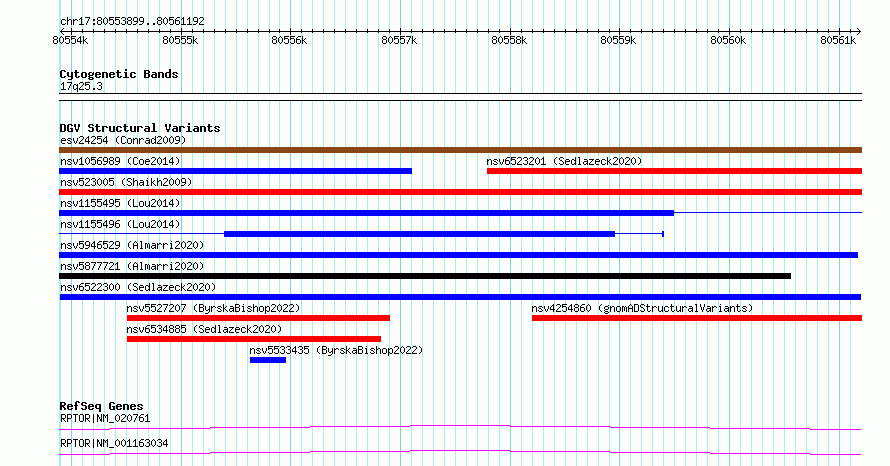Open the nsv523005 (Shaikh2009) label
890x466 pixels.
click(x=126, y=182)
